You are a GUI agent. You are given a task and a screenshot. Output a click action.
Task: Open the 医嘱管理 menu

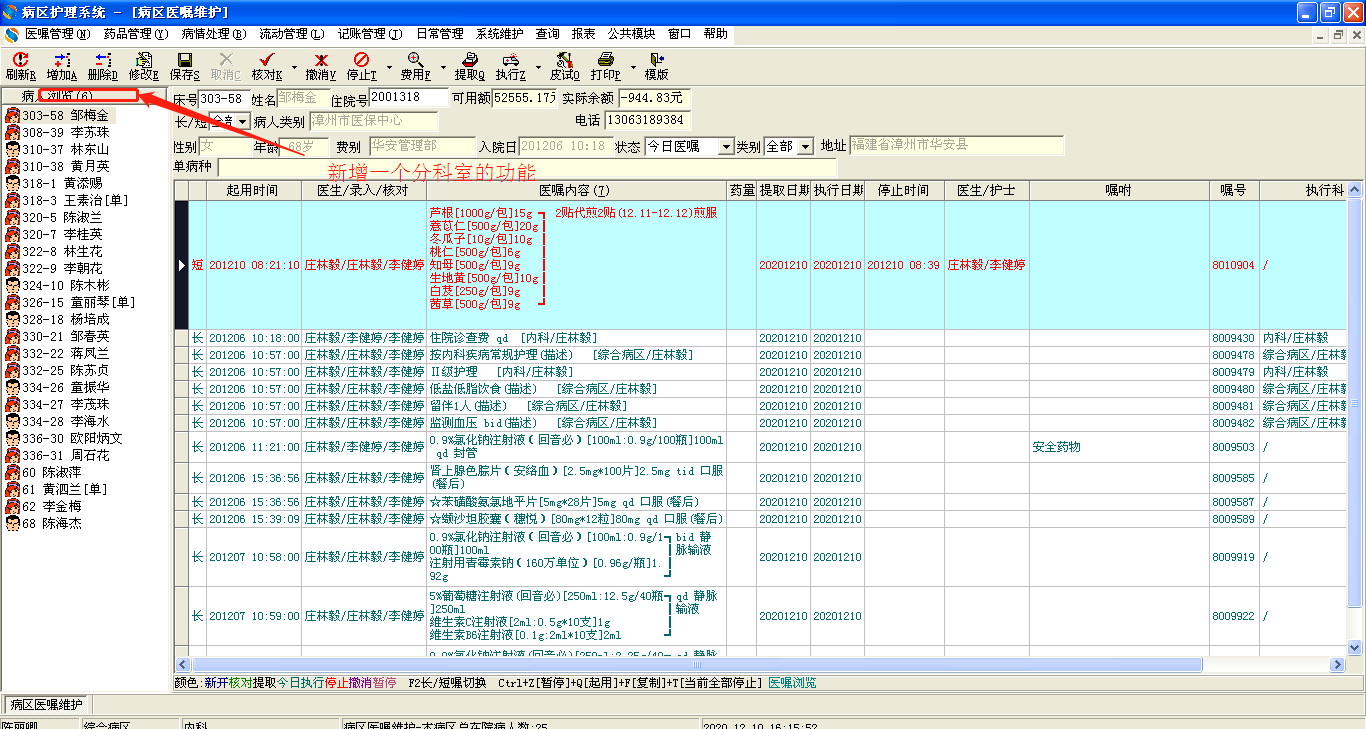click(x=57, y=34)
